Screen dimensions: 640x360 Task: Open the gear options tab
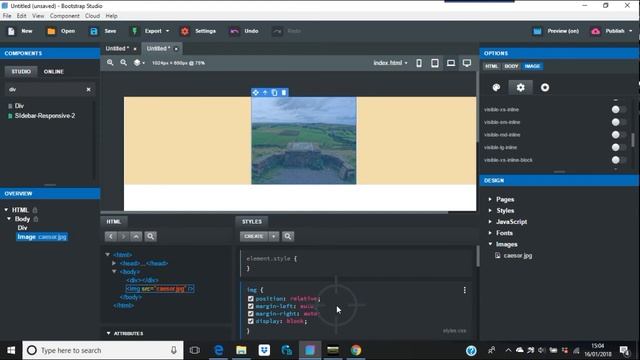tap(520, 87)
